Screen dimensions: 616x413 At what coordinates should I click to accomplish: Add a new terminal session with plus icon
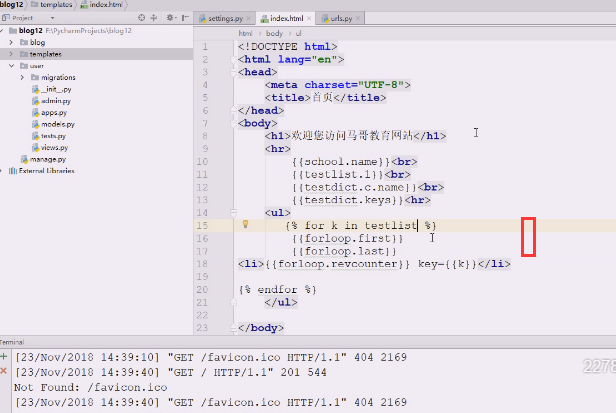coord(4,357)
